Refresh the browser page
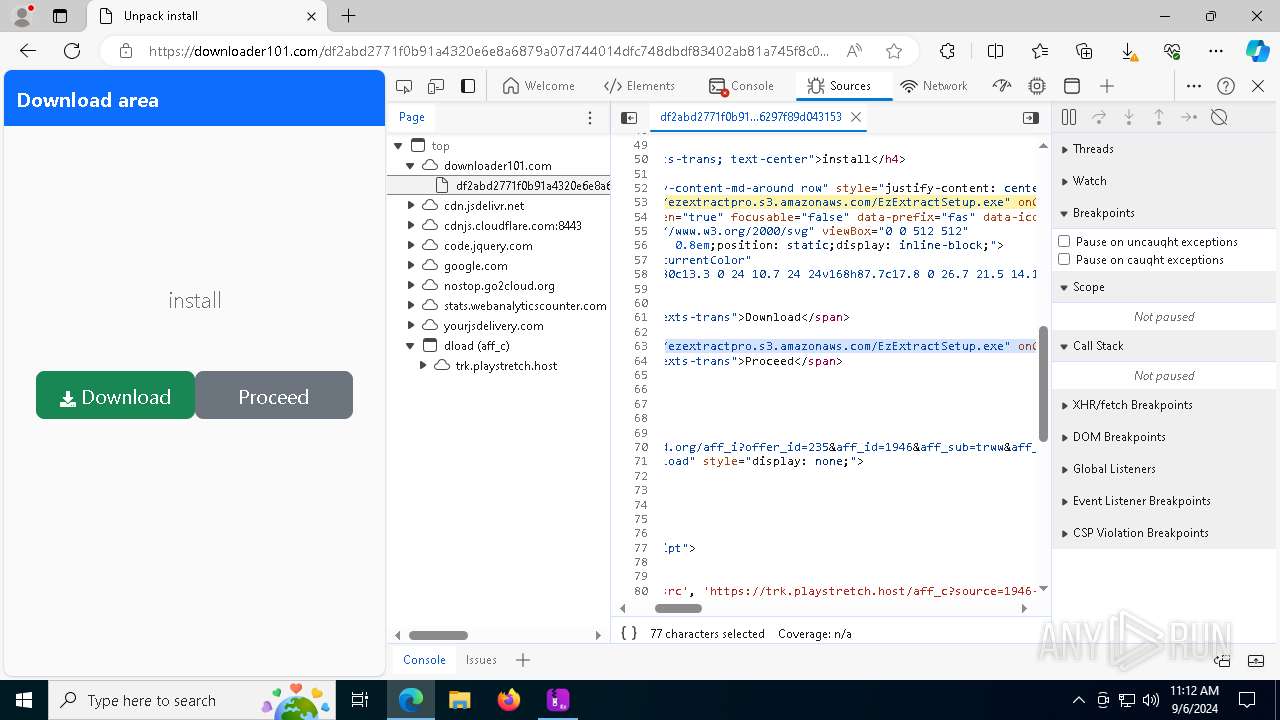This screenshot has width=1280, height=720. (x=72, y=51)
